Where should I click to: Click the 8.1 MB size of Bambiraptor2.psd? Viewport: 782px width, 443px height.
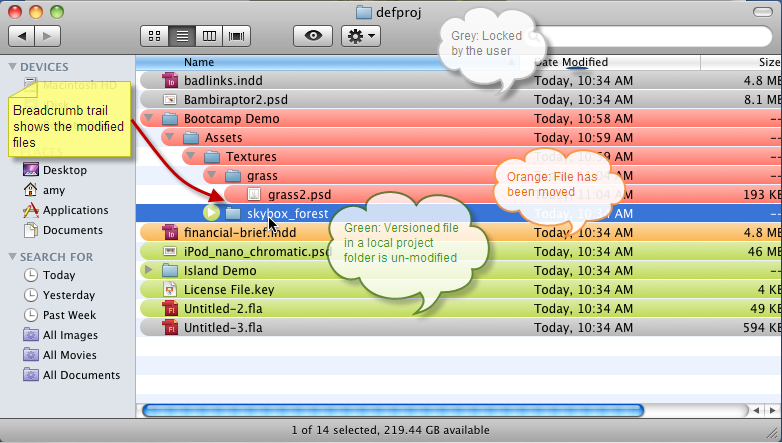(763, 100)
